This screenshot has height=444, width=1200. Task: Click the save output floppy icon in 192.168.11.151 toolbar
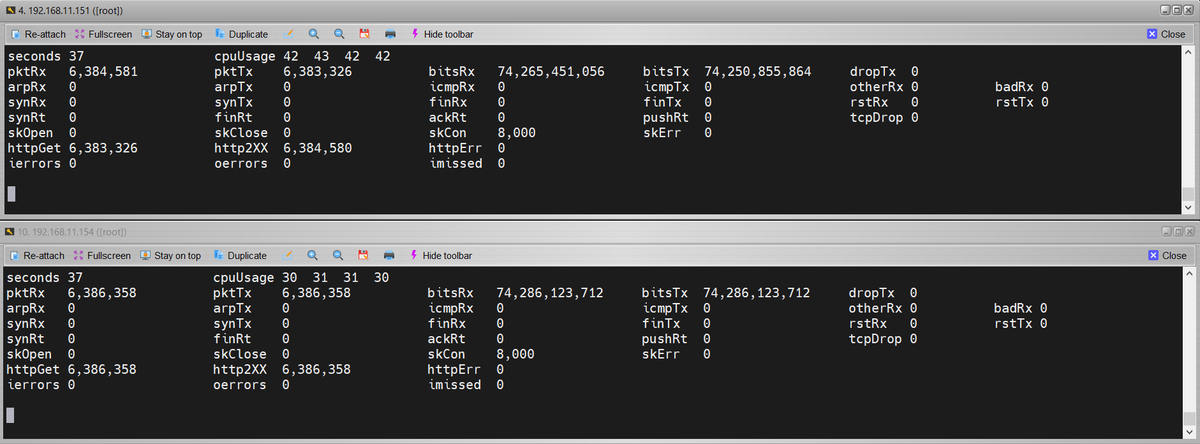pyautogui.click(x=363, y=34)
